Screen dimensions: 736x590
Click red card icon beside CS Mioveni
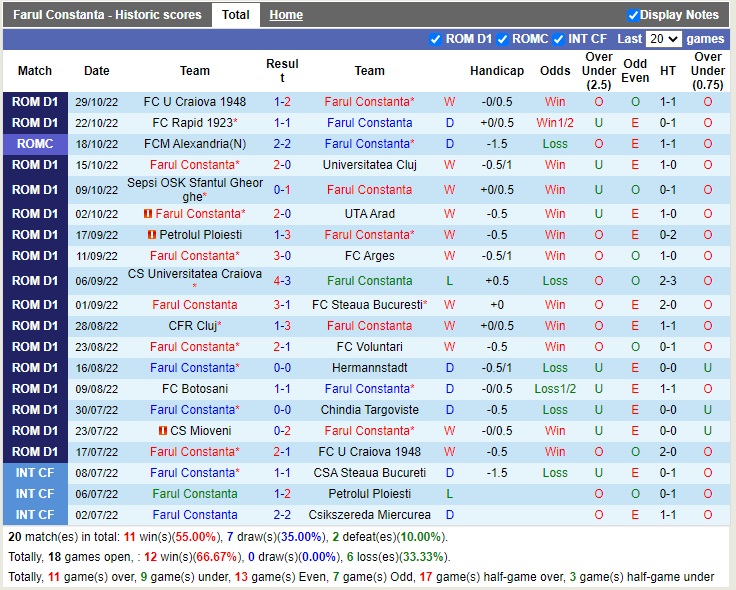(x=163, y=431)
